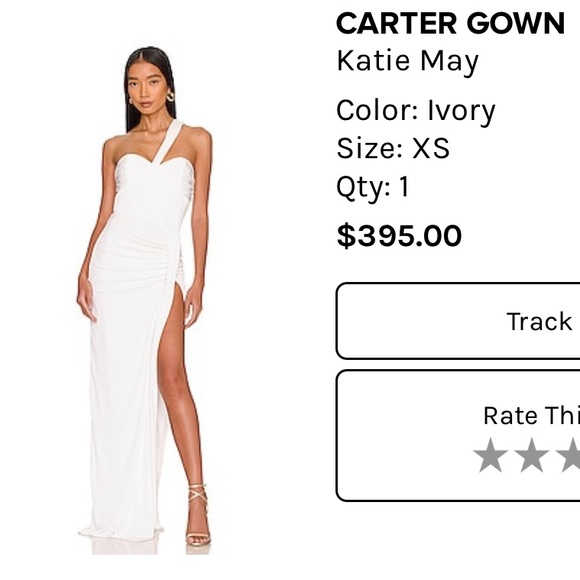Click the CARTER GOWN product title
This screenshot has height=580, width=580.
point(450,23)
